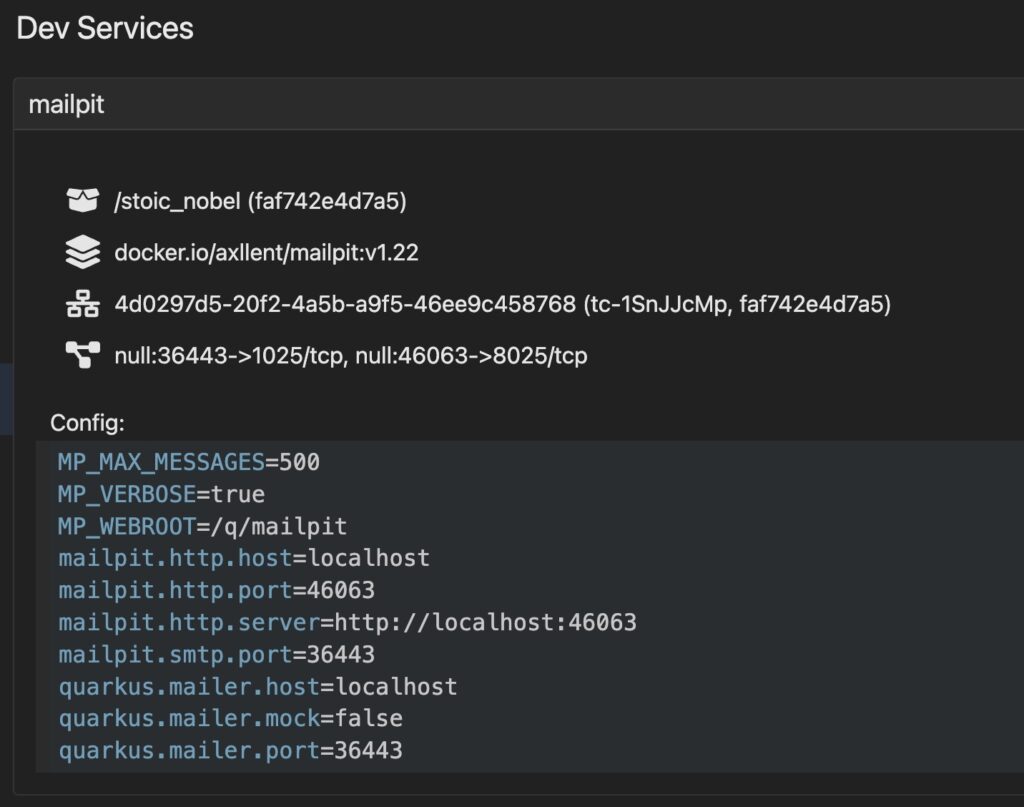
Task: Click the mailpit card header
Action: [x=519, y=104]
